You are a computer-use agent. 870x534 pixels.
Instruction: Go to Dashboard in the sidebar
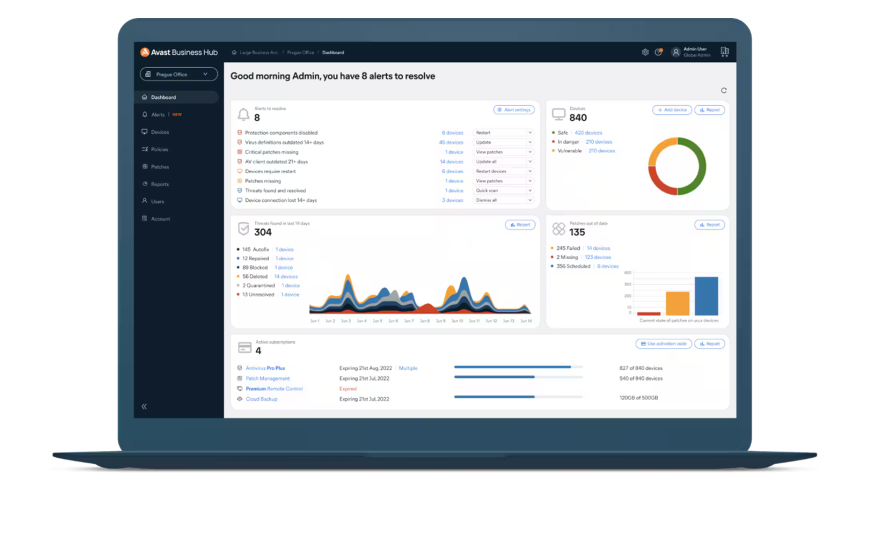pyautogui.click(x=177, y=97)
